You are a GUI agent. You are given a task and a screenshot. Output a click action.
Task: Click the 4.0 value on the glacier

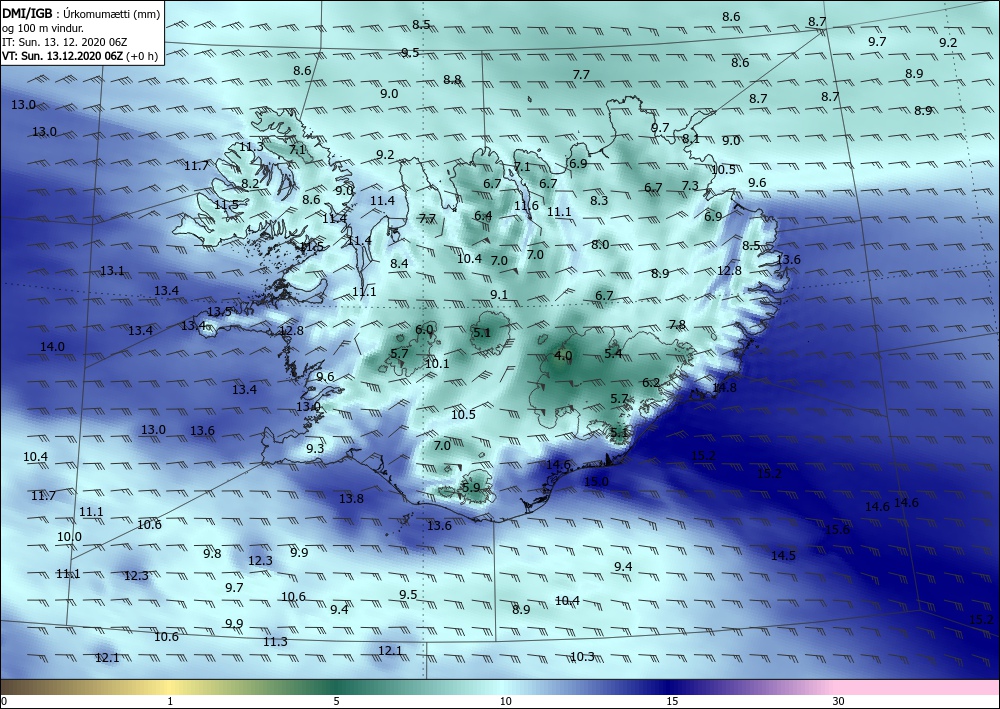coord(563,356)
